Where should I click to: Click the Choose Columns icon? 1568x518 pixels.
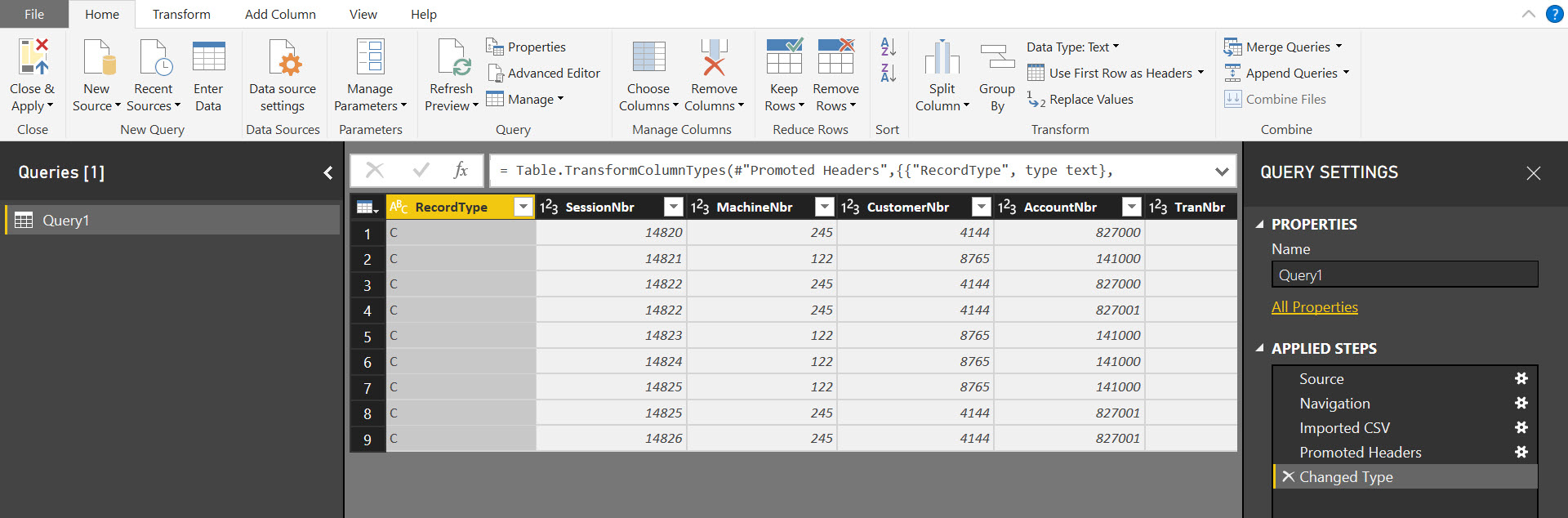pyautogui.click(x=649, y=56)
